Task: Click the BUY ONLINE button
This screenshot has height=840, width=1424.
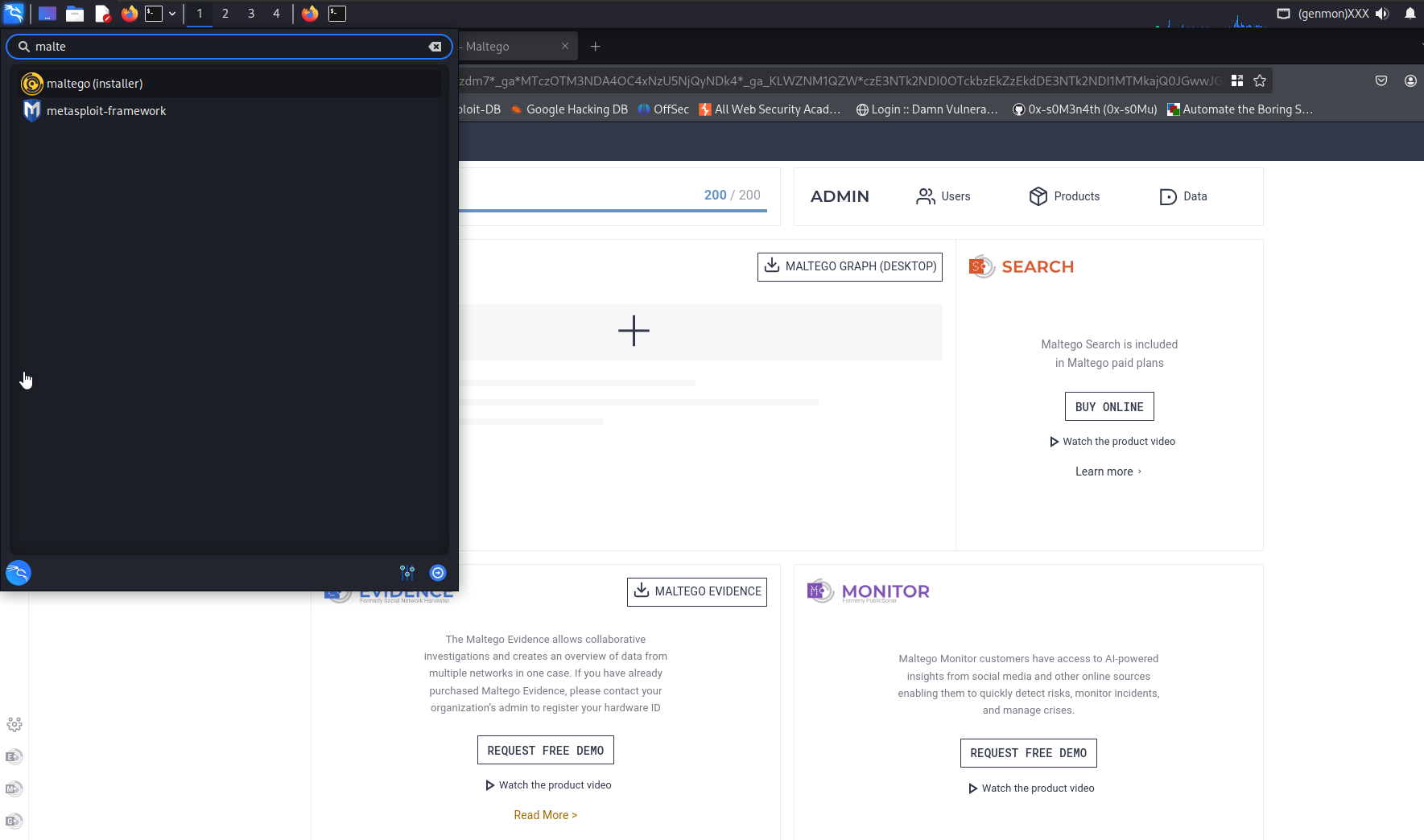Action: [x=1109, y=406]
